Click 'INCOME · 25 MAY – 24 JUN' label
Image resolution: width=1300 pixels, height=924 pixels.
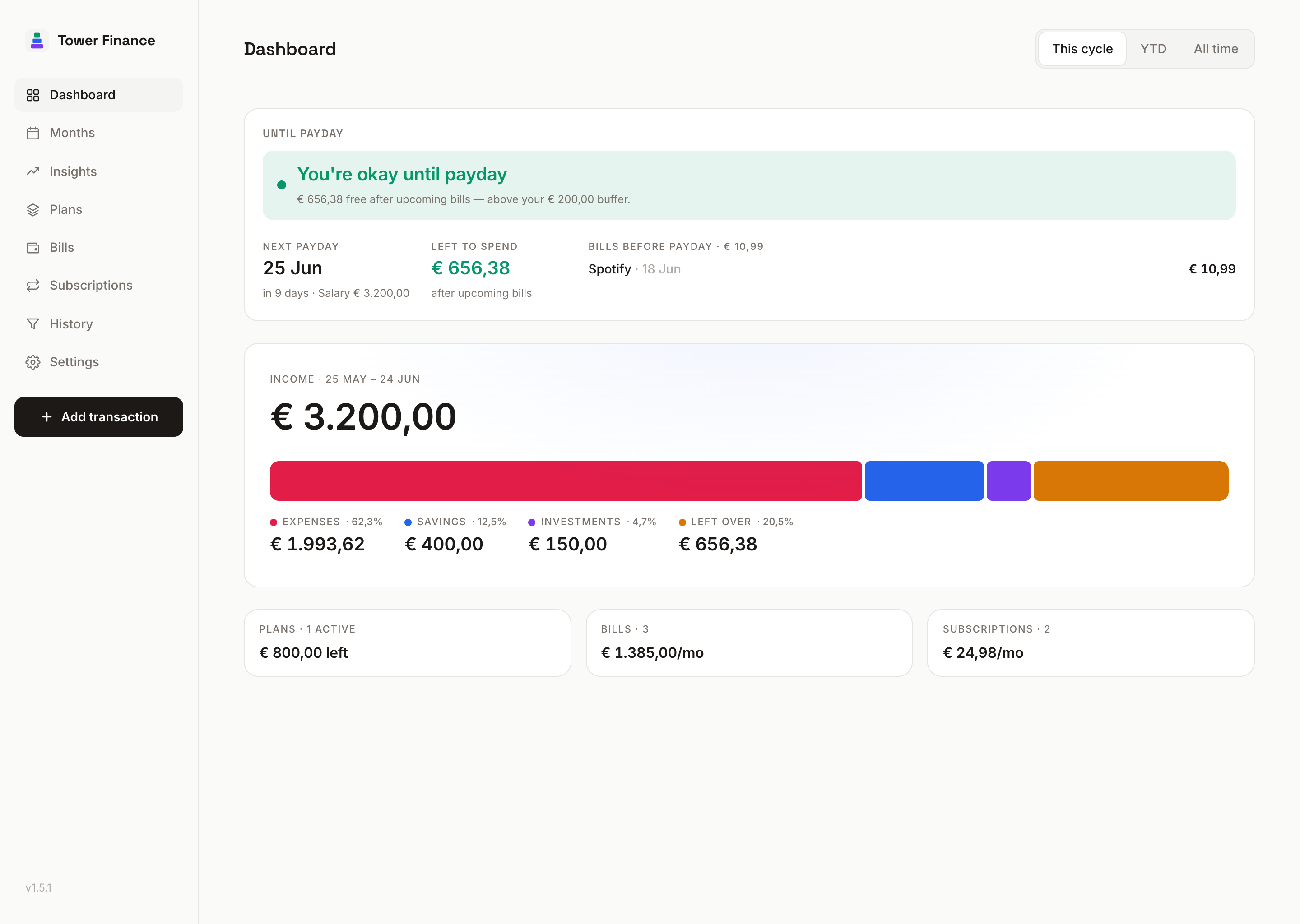(x=345, y=379)
